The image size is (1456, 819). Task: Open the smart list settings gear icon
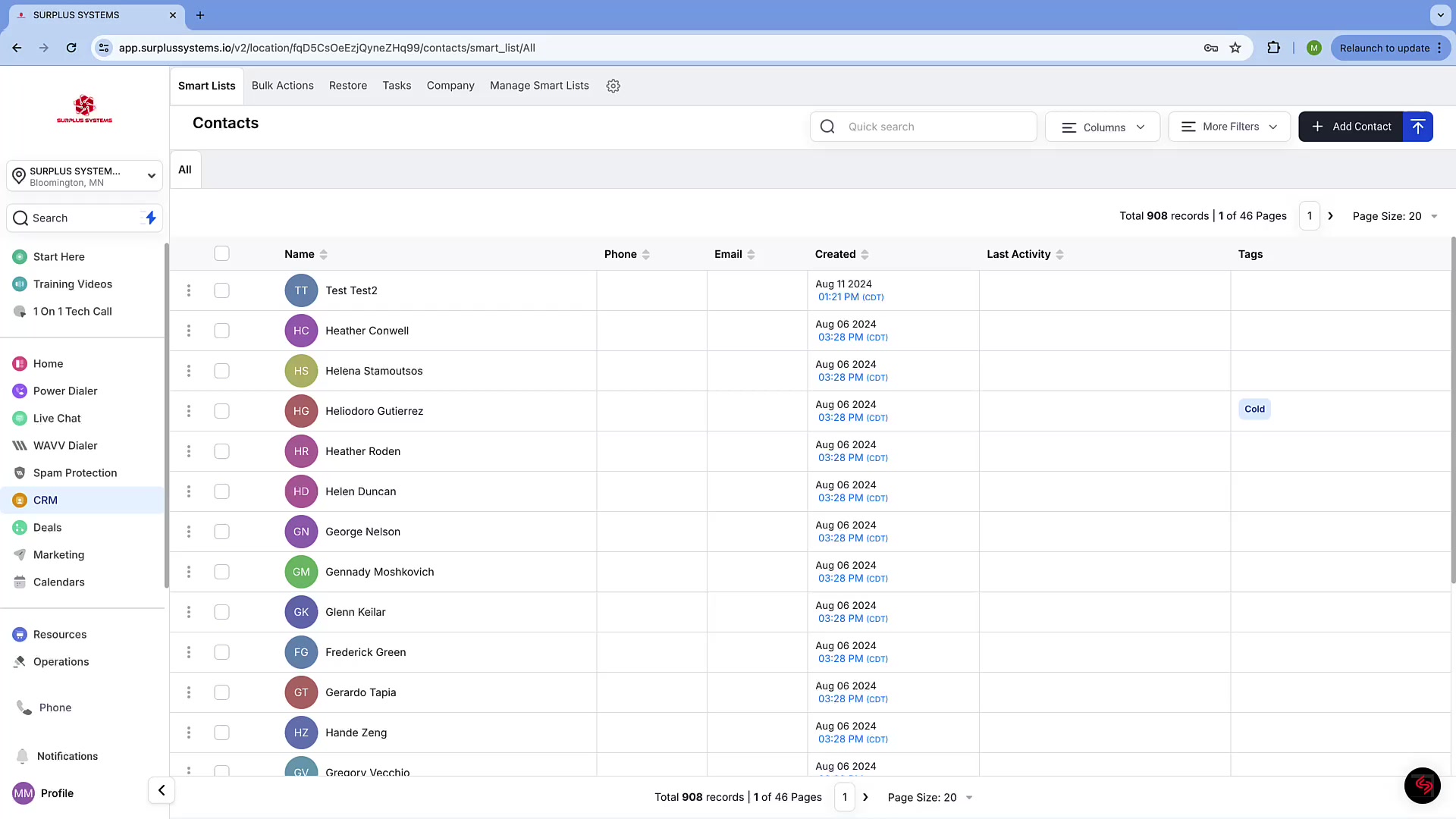(613, 86)
